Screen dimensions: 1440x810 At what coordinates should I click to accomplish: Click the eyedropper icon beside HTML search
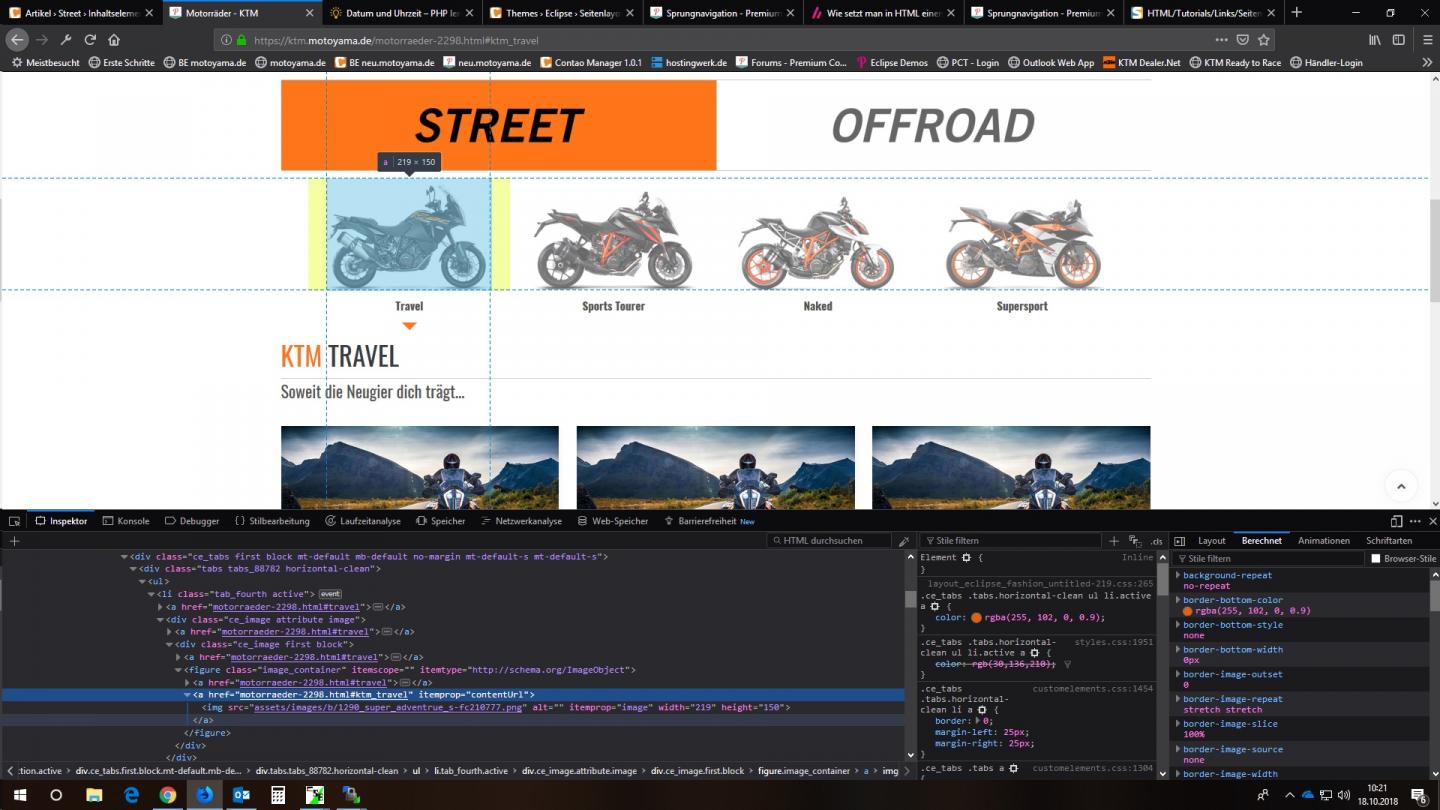coord(904,541)
